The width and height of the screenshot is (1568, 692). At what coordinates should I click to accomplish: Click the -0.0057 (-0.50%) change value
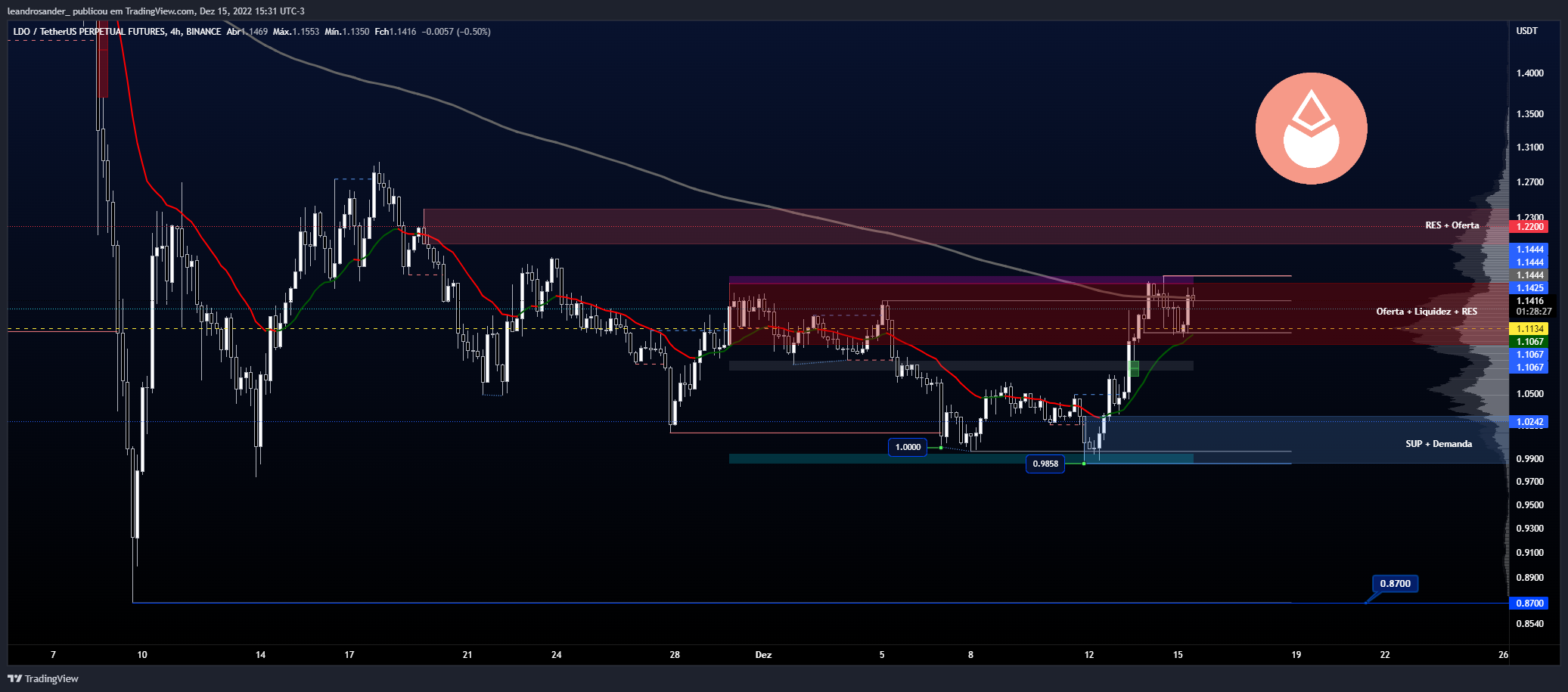click(x=456, y=32)
